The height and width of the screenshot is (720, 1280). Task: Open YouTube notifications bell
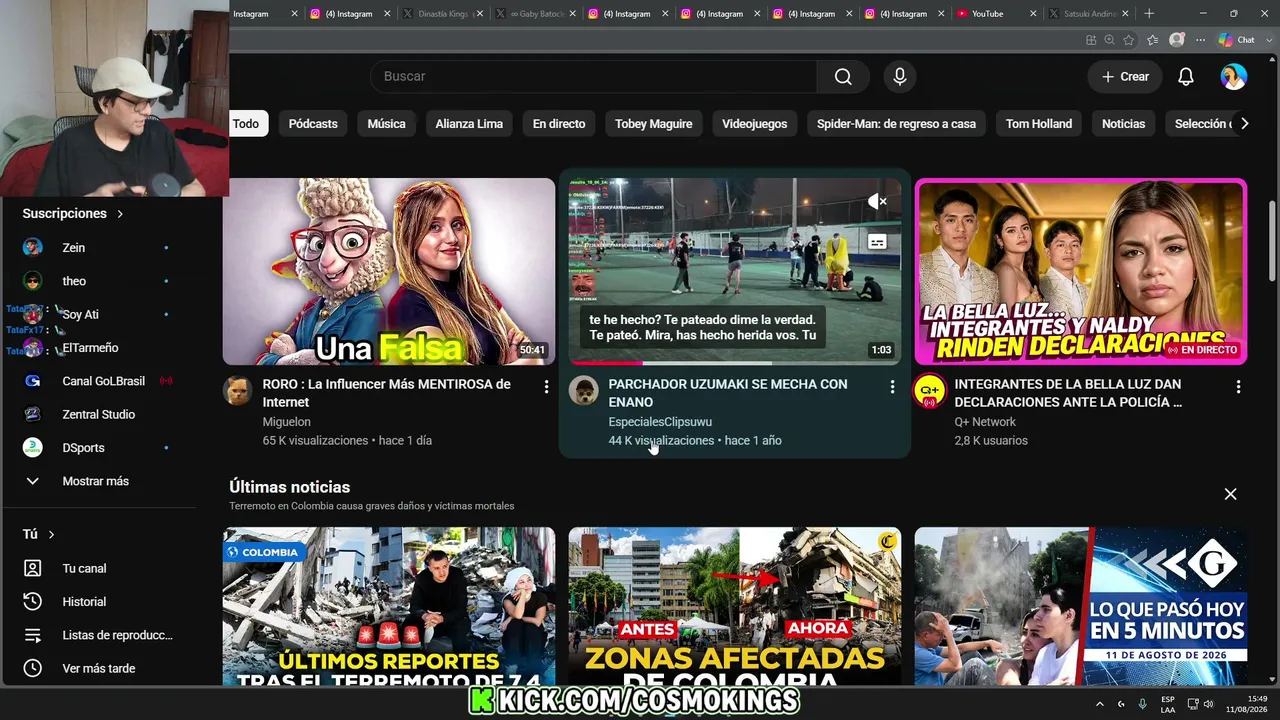click(x=1186, y=77)
